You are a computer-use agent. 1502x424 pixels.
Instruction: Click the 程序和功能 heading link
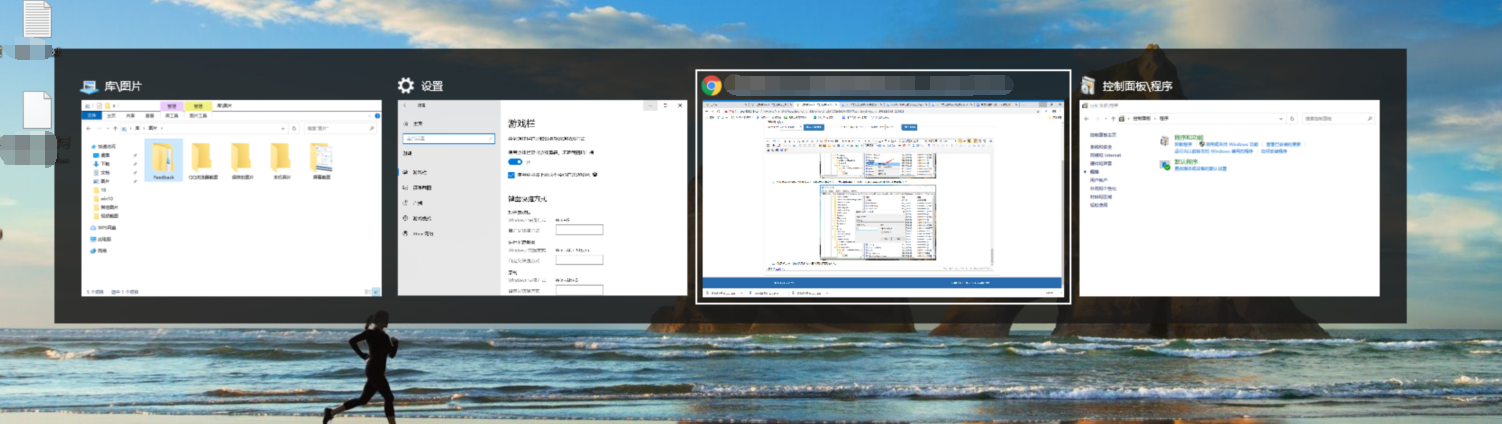click(1188, 137)
